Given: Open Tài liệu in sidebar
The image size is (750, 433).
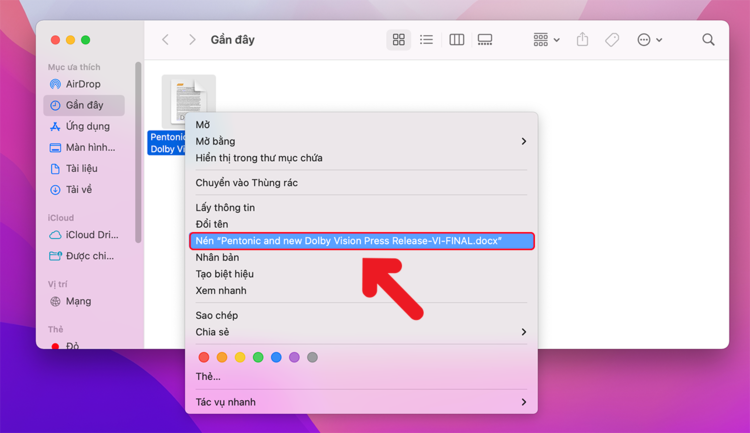Looking at the screenshot, I should [84, 168].
